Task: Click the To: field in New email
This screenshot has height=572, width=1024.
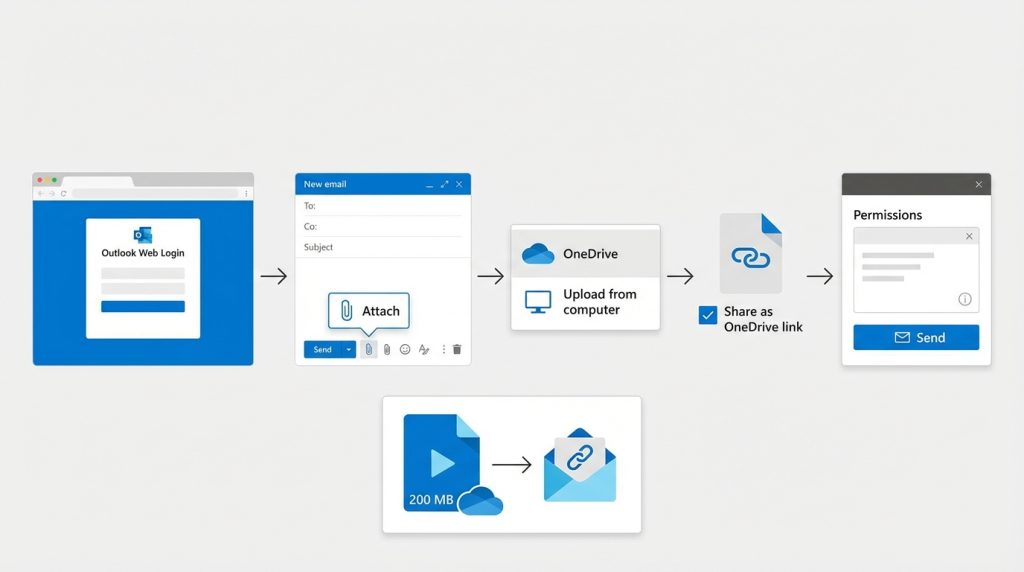Action: [x=383, y=206]
